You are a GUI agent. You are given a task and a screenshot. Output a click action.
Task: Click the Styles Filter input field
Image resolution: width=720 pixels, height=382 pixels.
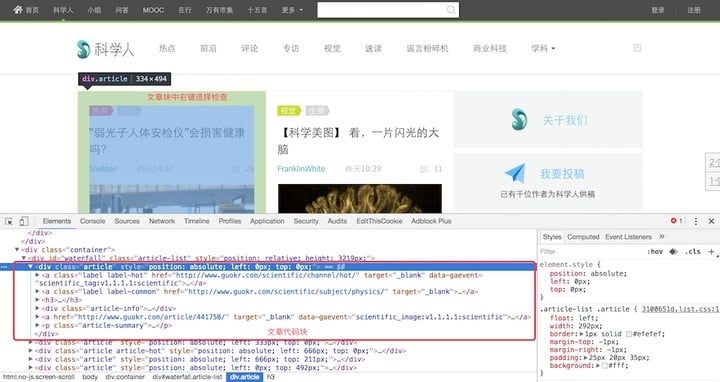tap(590, 251)
